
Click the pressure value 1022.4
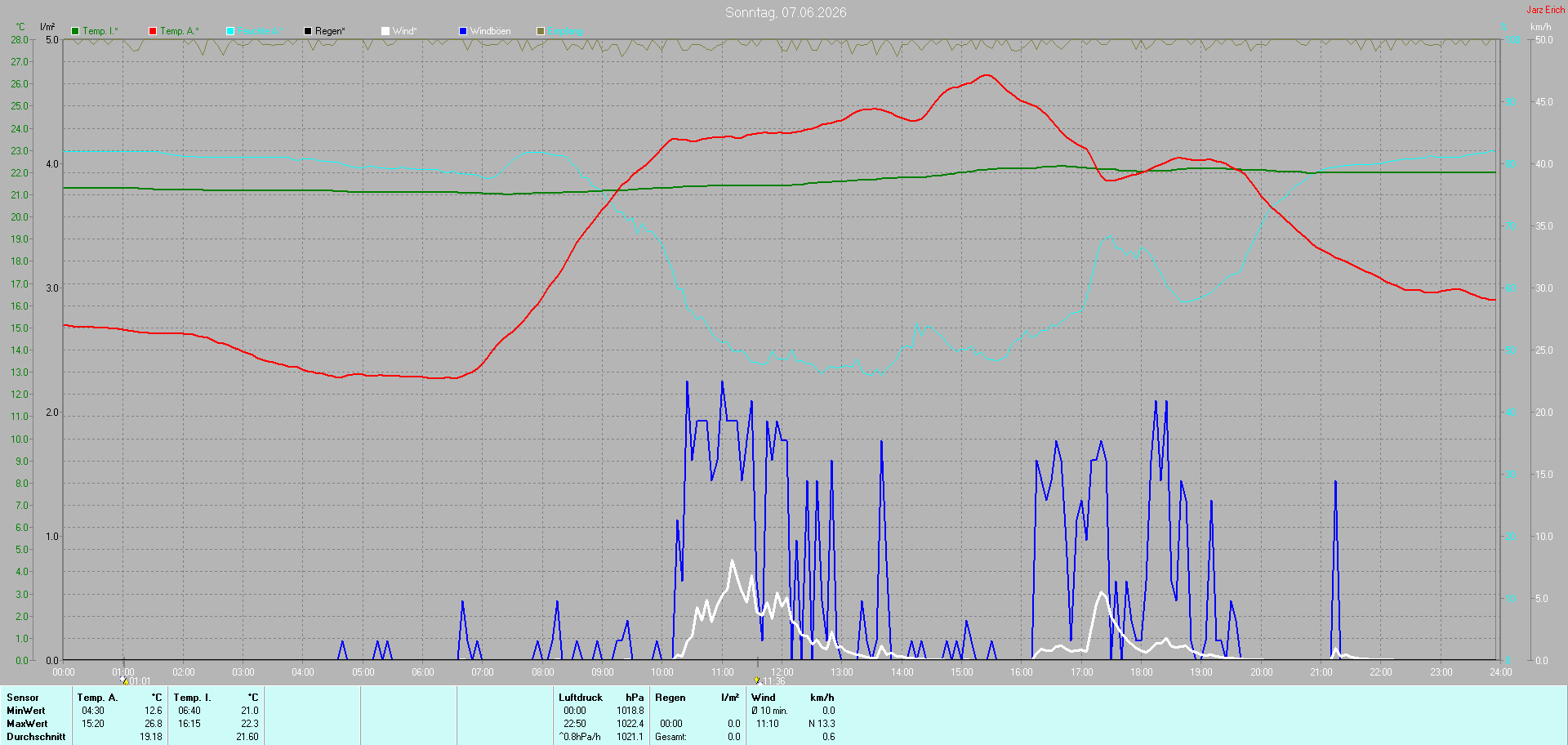[630, 724]
